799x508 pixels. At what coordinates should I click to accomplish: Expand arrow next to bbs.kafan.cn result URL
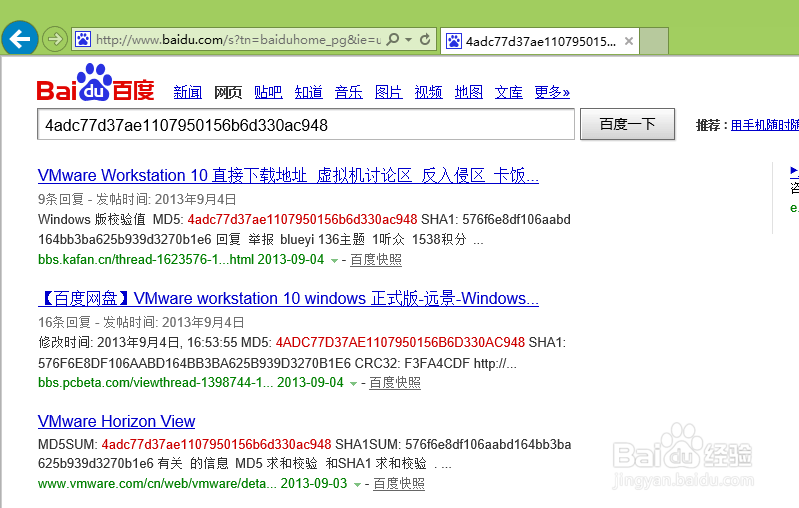[x=334, y=261]
